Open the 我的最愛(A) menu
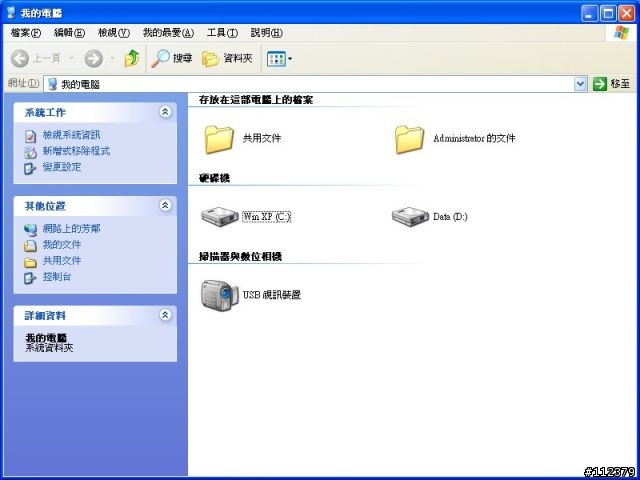Viewport: 640px width, 480px height. pyautogui.click(x=168, y=33)
